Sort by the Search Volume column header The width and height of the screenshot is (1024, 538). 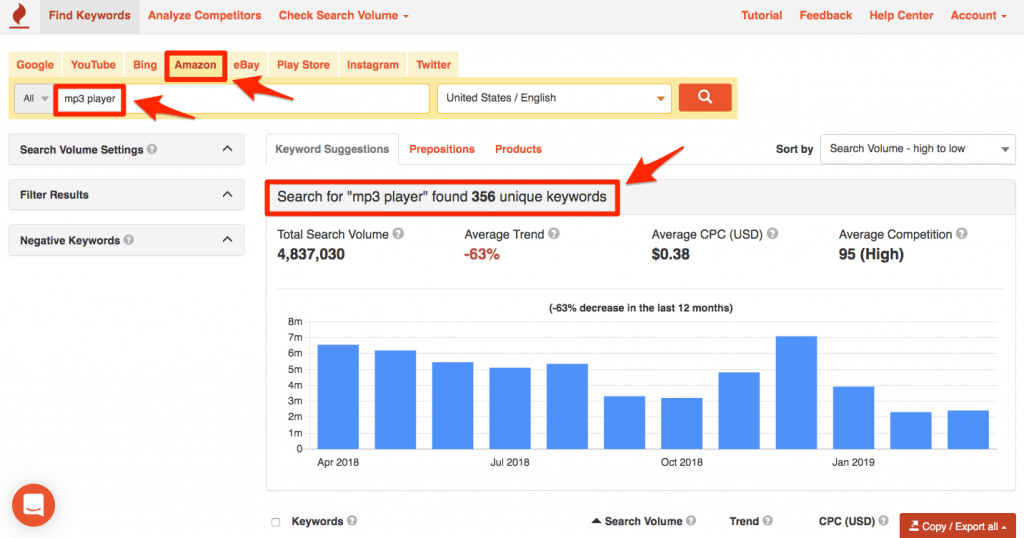(643, 521)
